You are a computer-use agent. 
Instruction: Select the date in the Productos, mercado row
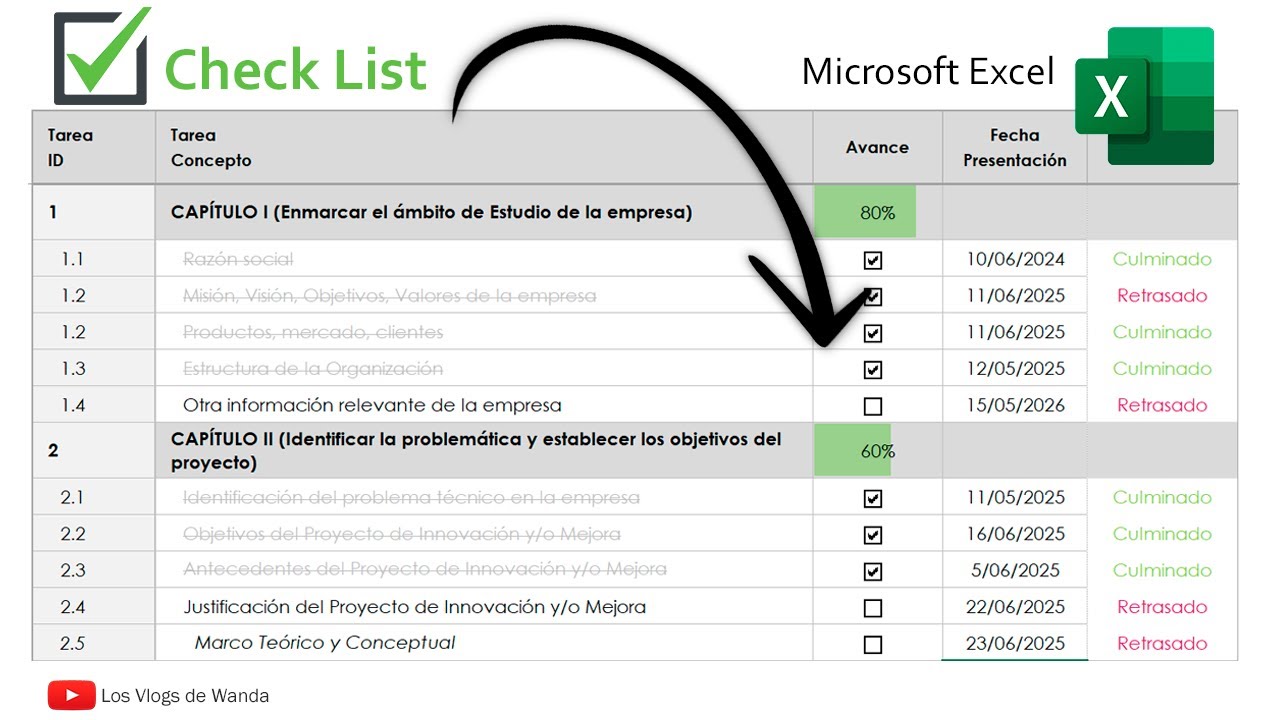(1015, 332)
